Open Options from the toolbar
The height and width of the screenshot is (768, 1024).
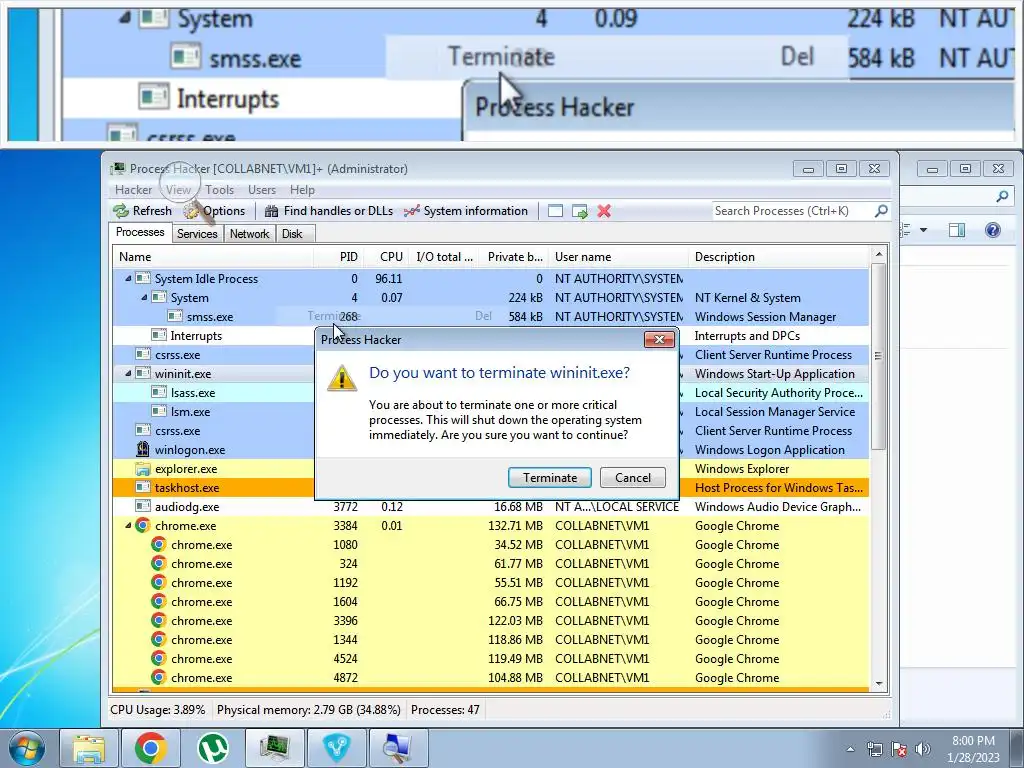(214, 211)
